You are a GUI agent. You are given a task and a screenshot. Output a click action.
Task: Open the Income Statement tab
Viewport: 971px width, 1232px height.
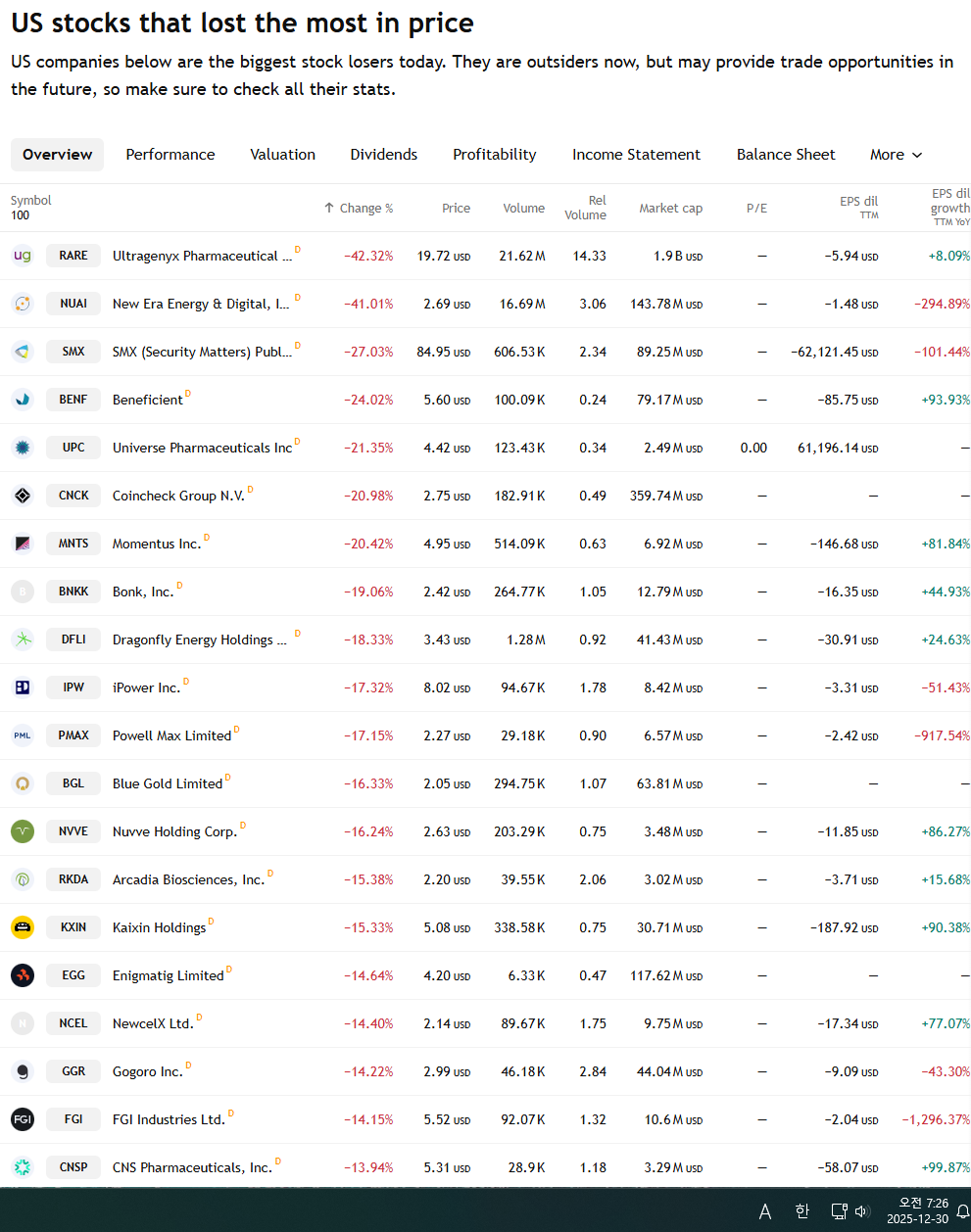point(636,155)
